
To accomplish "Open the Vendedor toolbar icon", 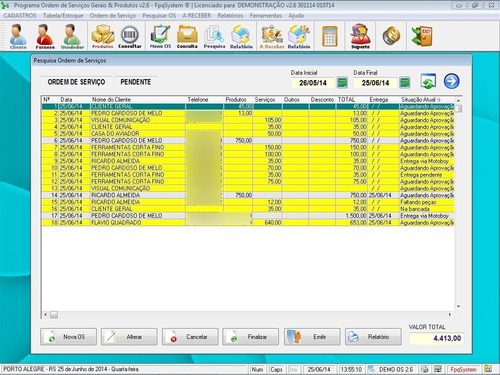I will pyautogui.click(x=72, y=36).
